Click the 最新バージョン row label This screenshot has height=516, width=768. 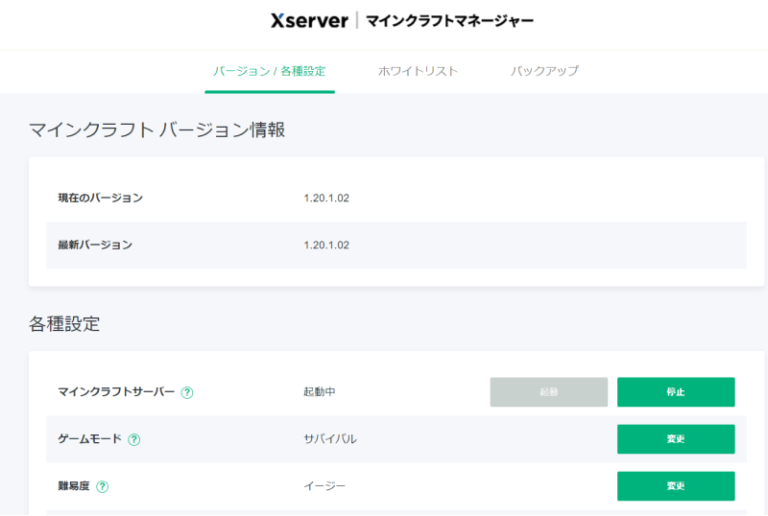(x=95, y=245)
